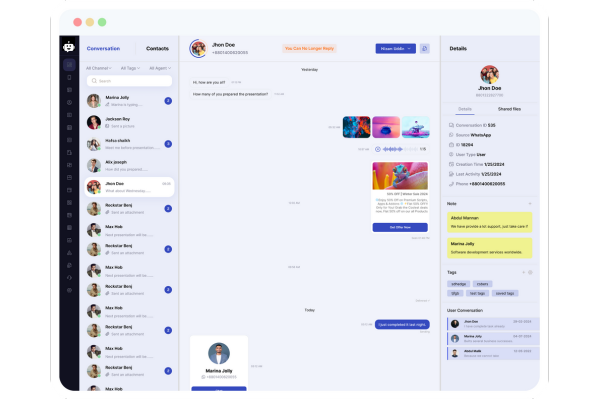This screenshot has width=599, height=399.
Task: Focus the conversation Search field
Action: click(130, 81)
